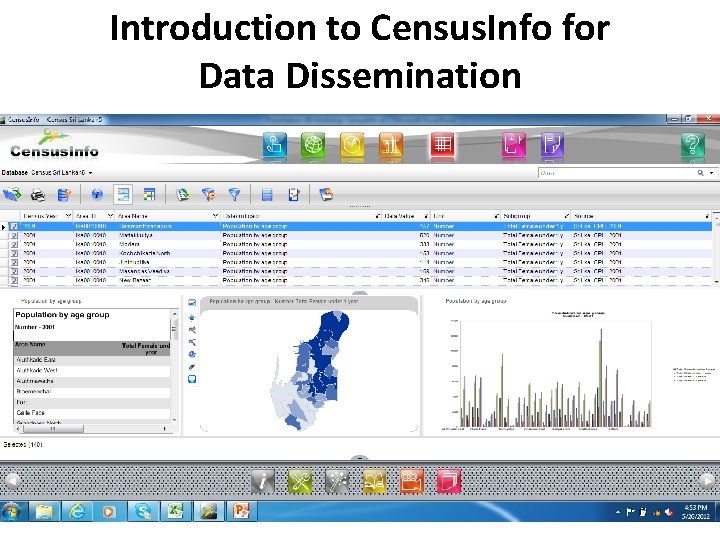Viewport: 720px width, 540px height.
Task: Click the filter with orange badge icon
Action: click(x=208, y=194)
